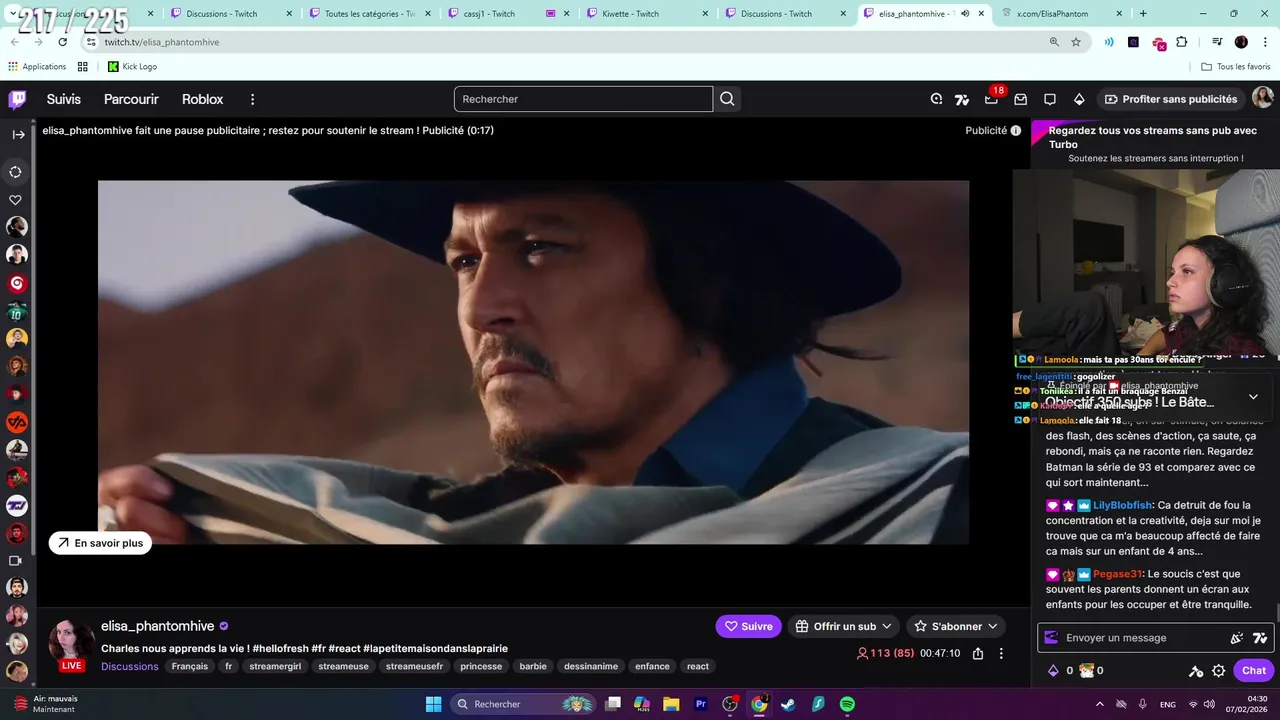The height and width of the screenshot is (720, 1280).
Task: Switch to the Toutes les catégories tab
Action: [x=368, y=14]
